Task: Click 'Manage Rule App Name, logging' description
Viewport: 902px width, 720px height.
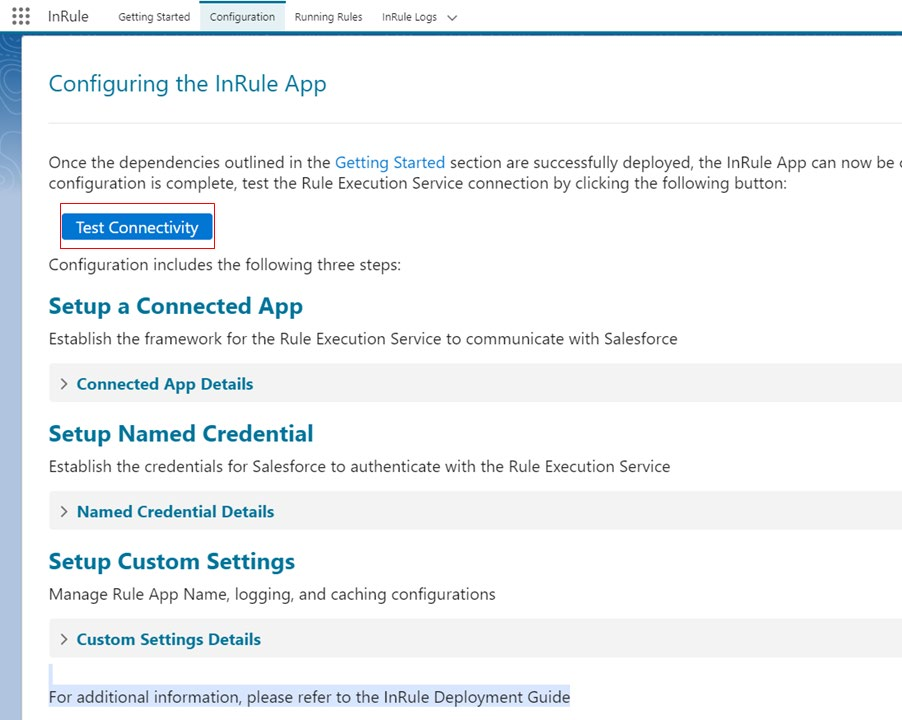Action: (x=272, y=594)
